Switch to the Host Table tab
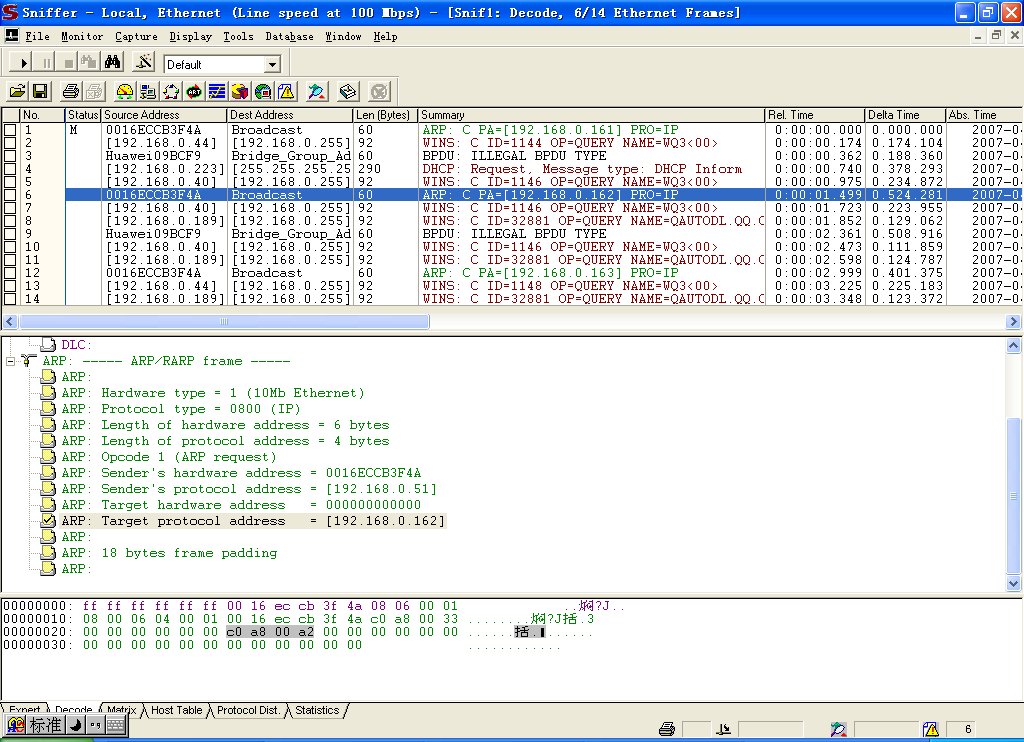 [176, 710]
